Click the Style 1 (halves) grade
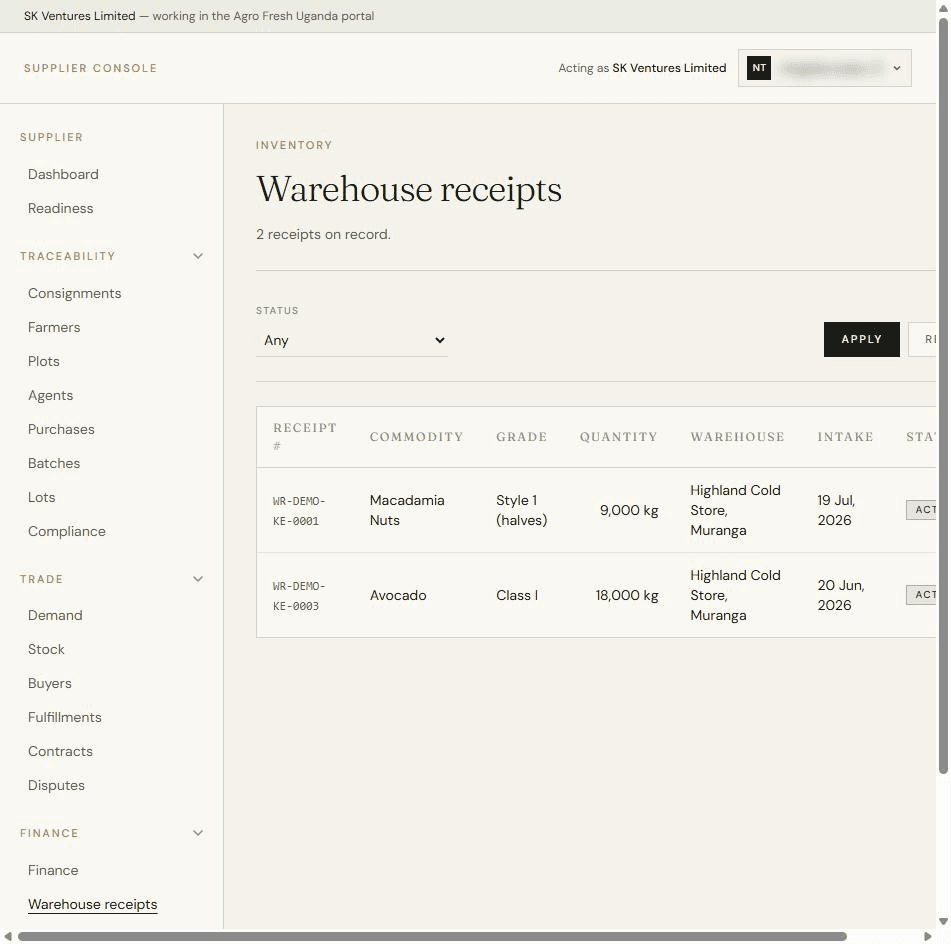This screenshot has height=944, width=951. [522, 510]
